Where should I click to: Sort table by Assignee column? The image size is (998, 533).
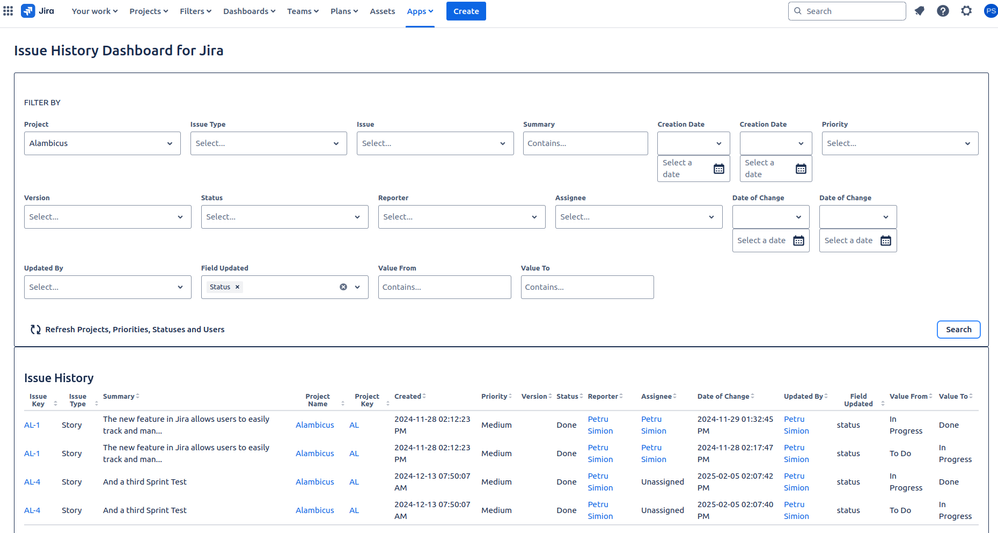coord(675,396)
